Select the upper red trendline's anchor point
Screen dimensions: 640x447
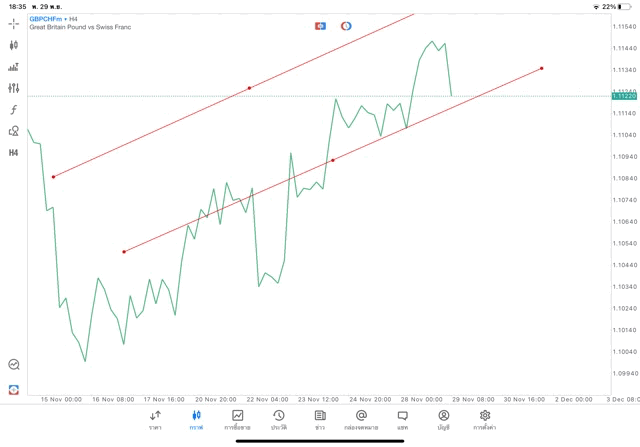click(249, 88)
